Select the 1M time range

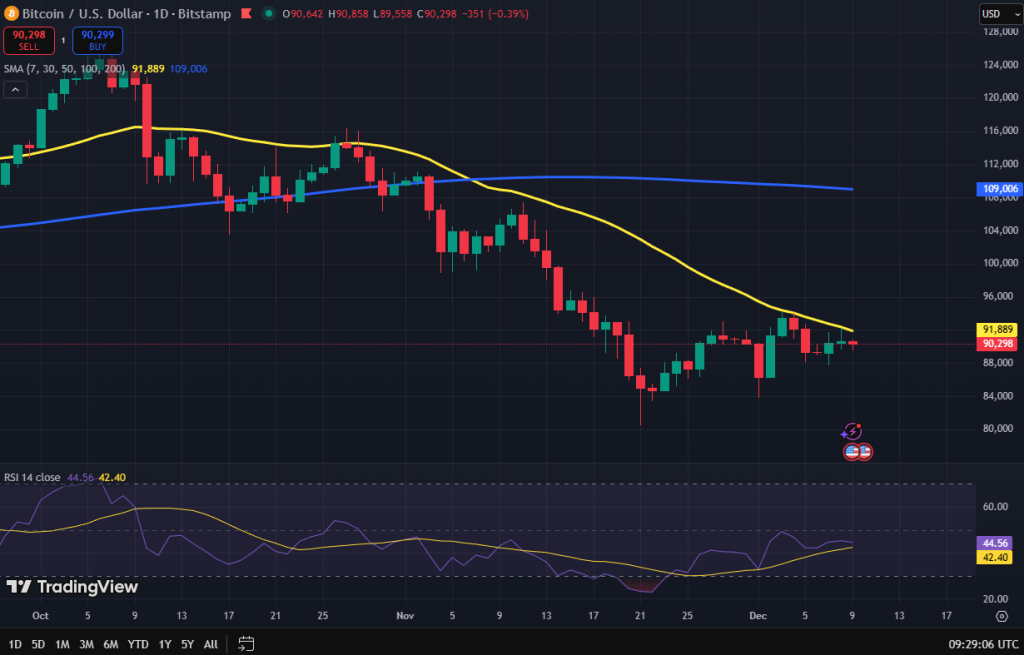coord(62,645)
